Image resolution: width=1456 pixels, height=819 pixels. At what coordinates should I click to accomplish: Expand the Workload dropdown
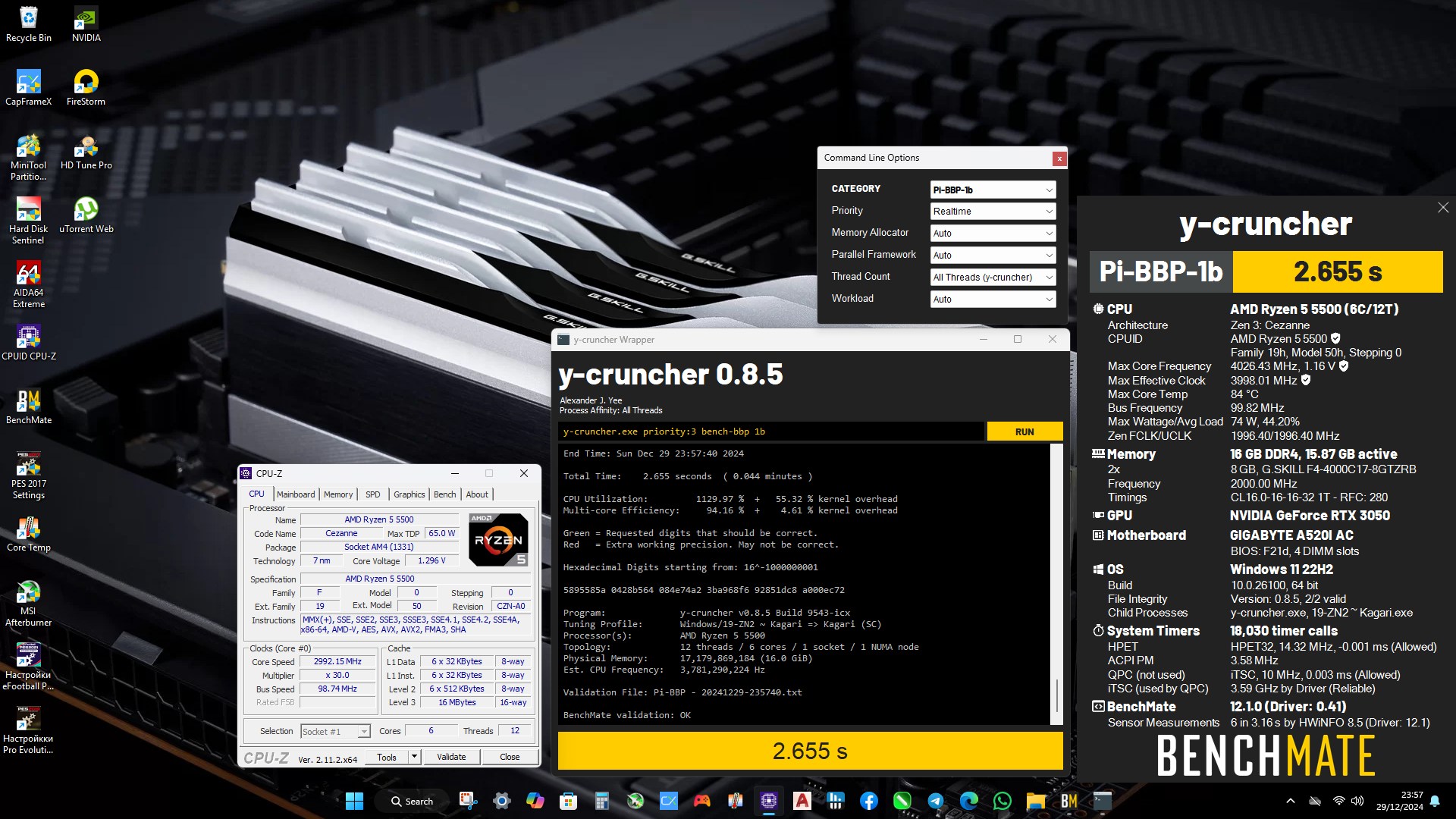993,300
